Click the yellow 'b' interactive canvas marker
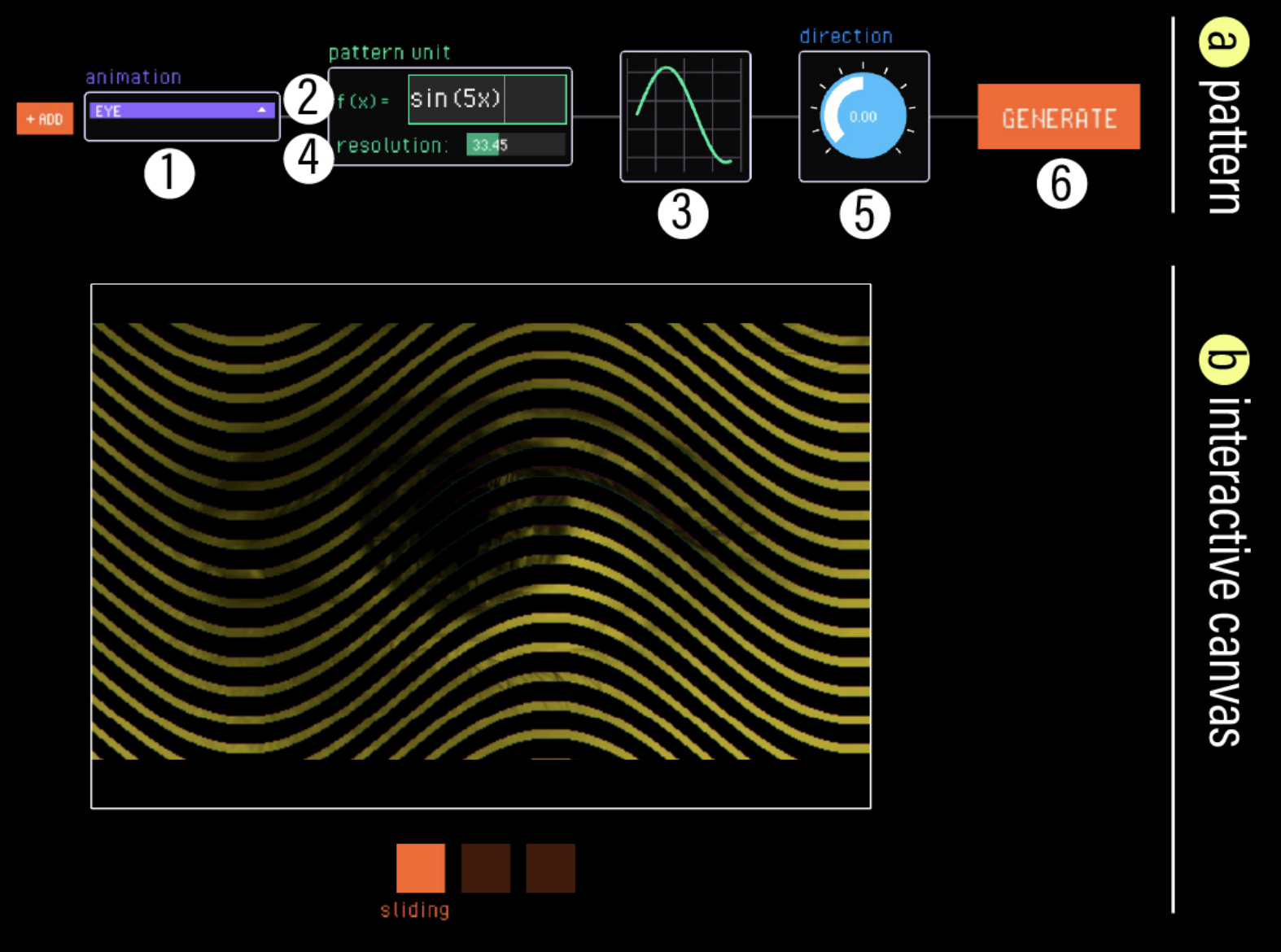This screenshot has width=1281, height=952. point(1223,360)
